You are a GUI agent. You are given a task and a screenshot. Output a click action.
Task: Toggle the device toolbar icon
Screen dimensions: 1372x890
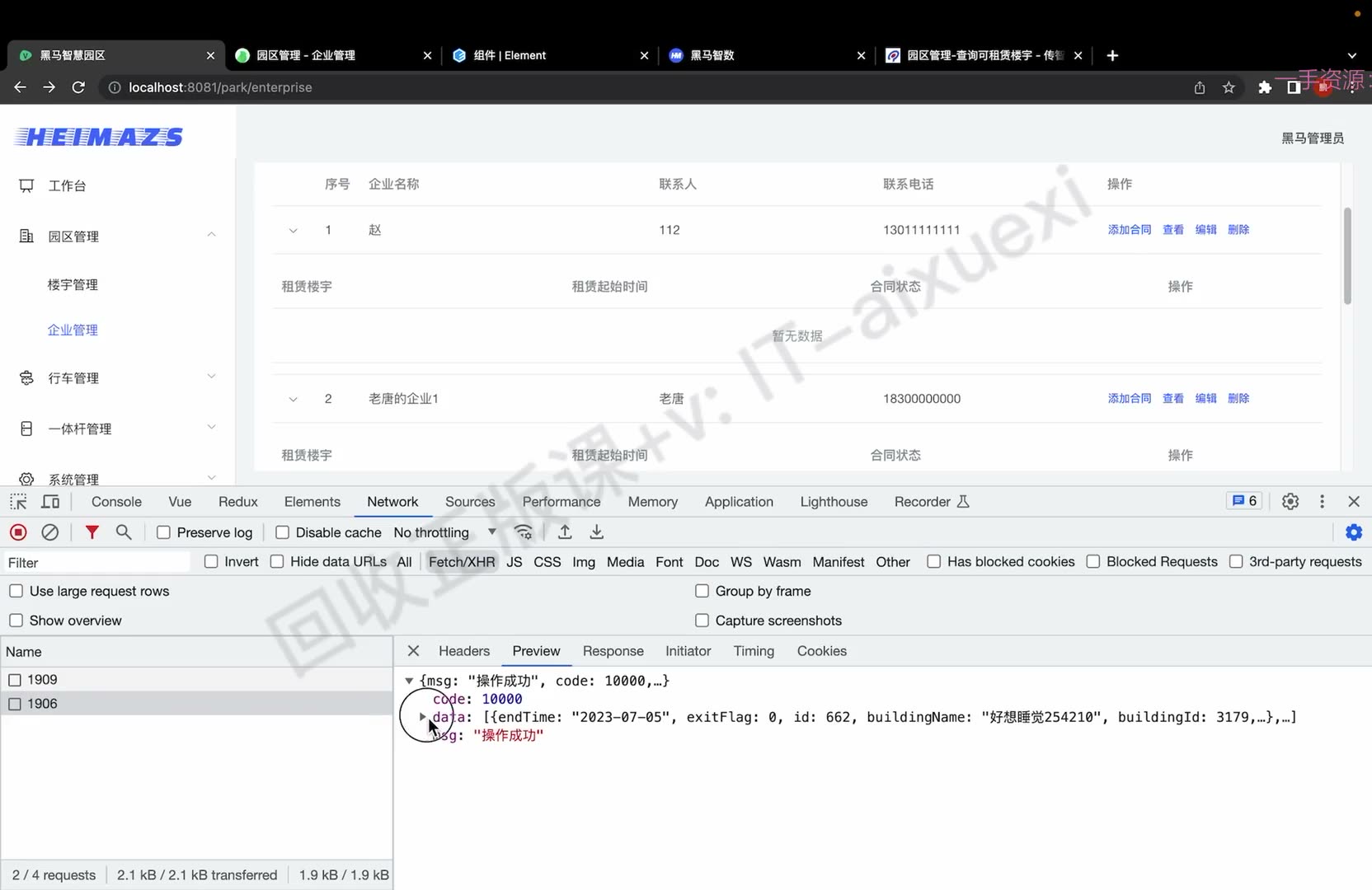50,502
